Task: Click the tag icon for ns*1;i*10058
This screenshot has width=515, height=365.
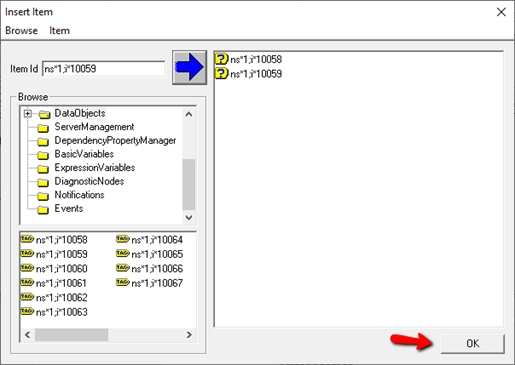Action: coord(27,239)
